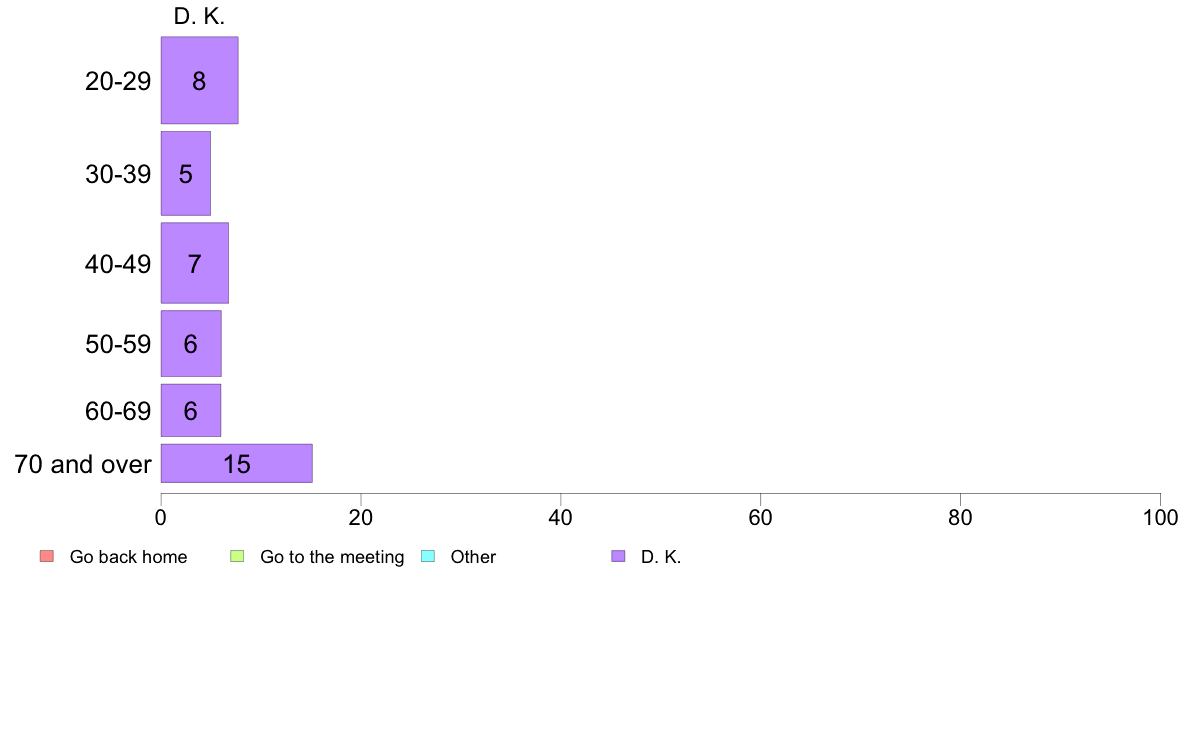Select the 70 and over bar showing 15
Image resolution: width=1188 pixels, height=736 pixels.
tap(236, 463)
